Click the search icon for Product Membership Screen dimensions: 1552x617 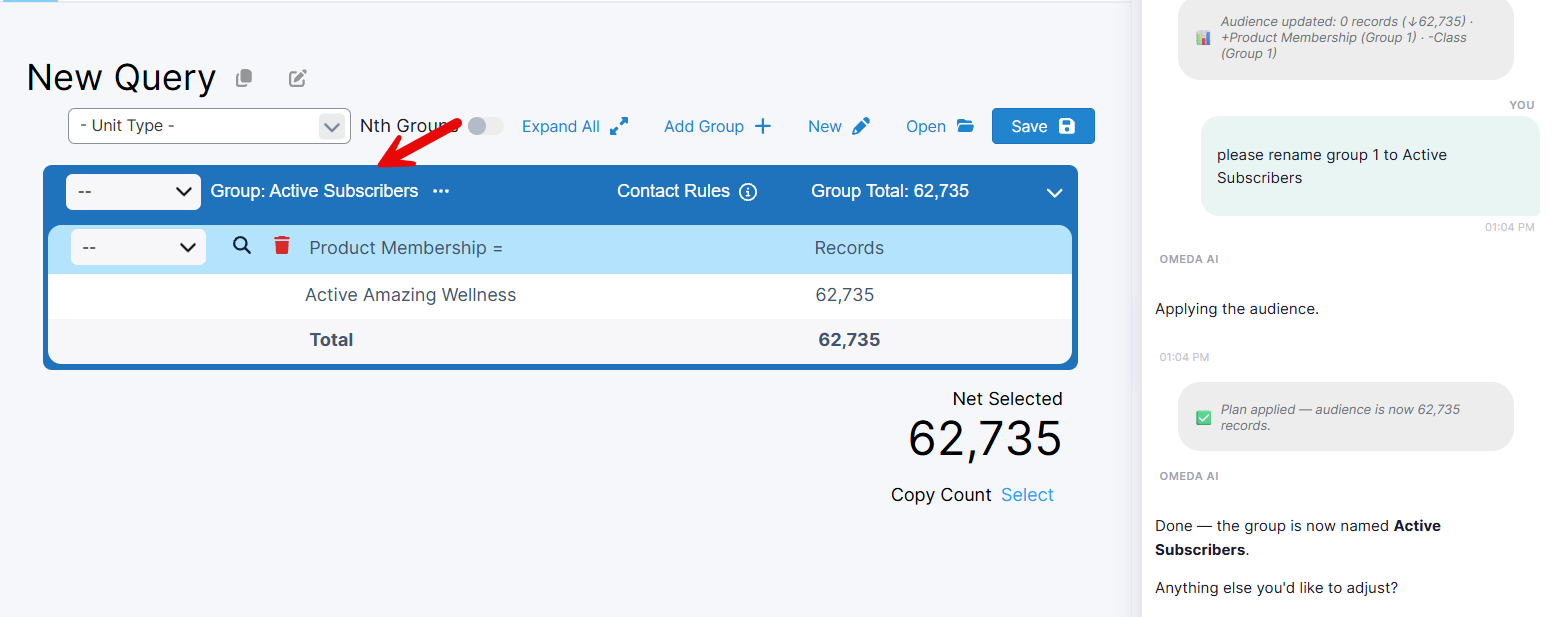coord(242,245)
